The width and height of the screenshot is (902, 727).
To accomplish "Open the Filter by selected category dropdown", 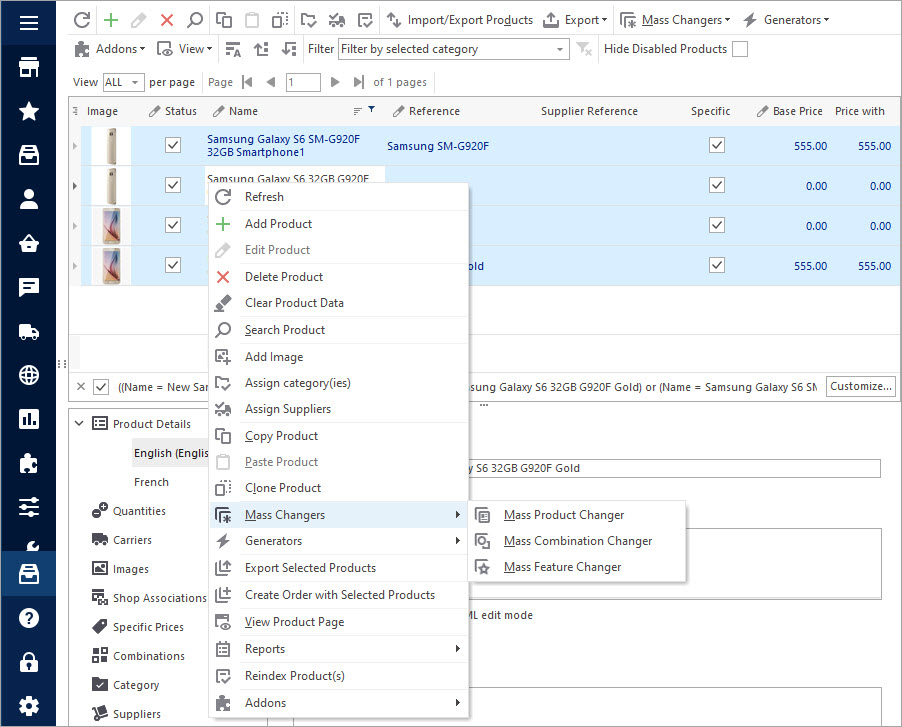I will click(454, 49).
